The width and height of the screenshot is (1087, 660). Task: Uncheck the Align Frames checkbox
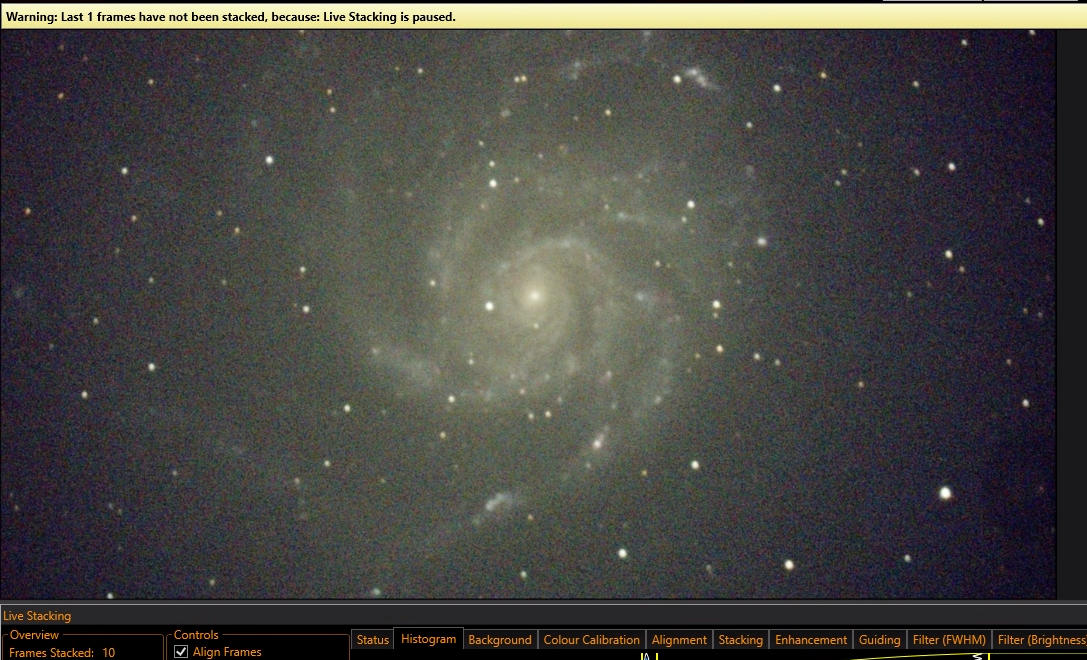pyautogui.click(x=181, y=652)
